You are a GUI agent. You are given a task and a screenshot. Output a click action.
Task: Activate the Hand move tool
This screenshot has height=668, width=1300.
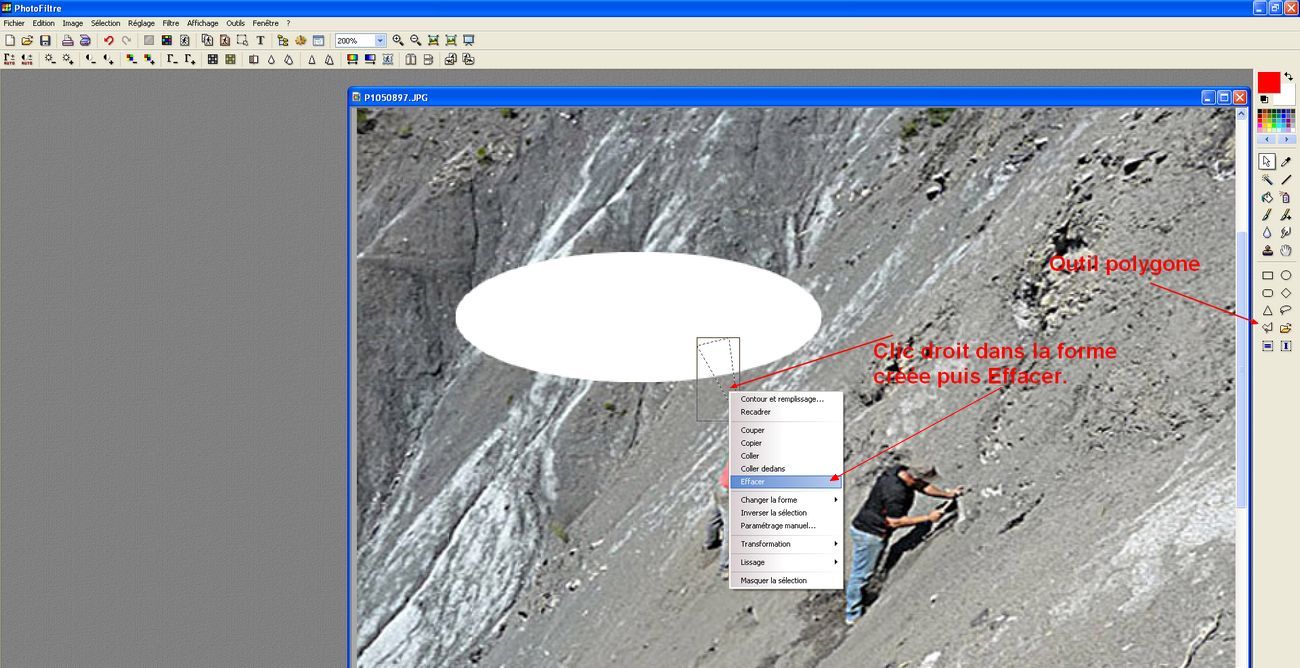tap(1286, 250)
